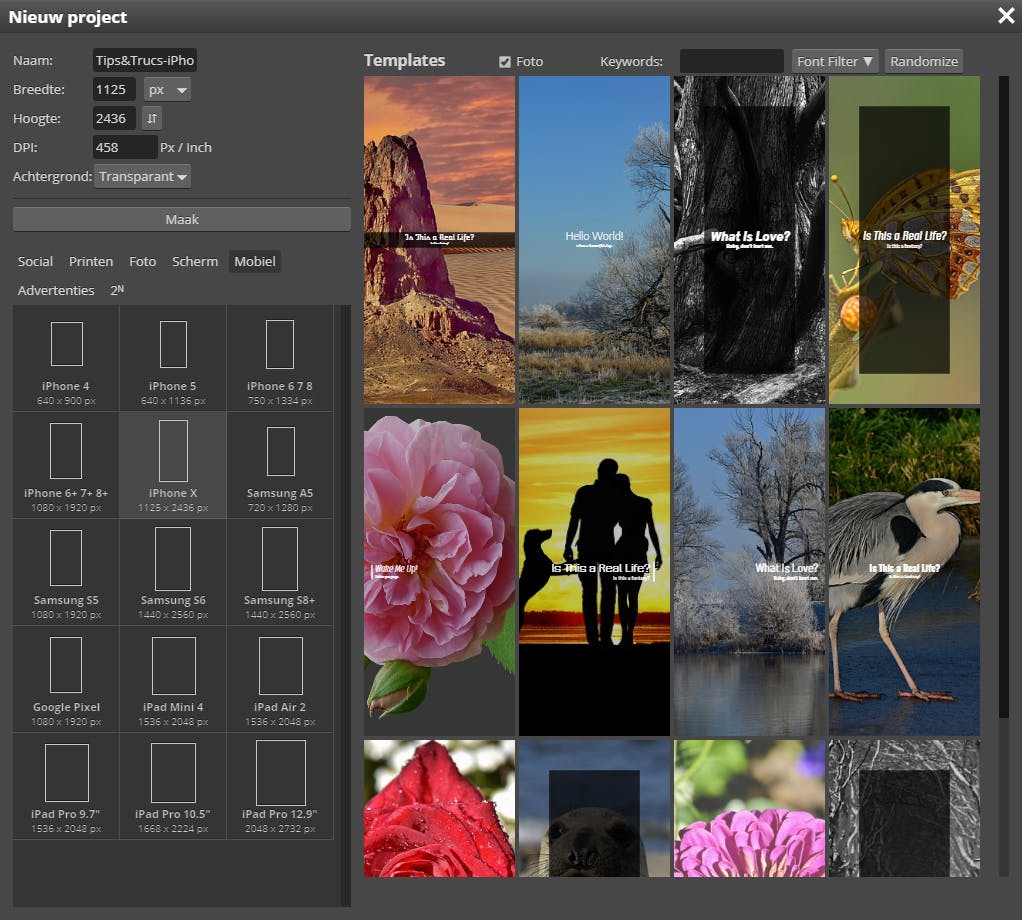Pick the Samsung S8+ preset icon

pos(279,558)
